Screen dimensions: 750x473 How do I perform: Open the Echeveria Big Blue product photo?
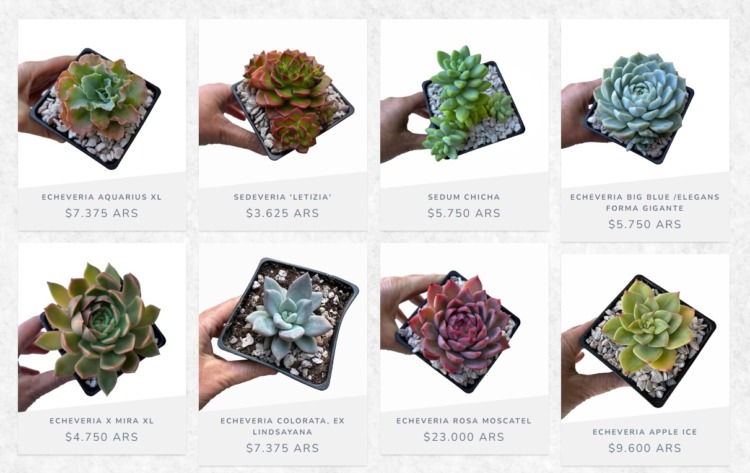(x=645, y=103)
